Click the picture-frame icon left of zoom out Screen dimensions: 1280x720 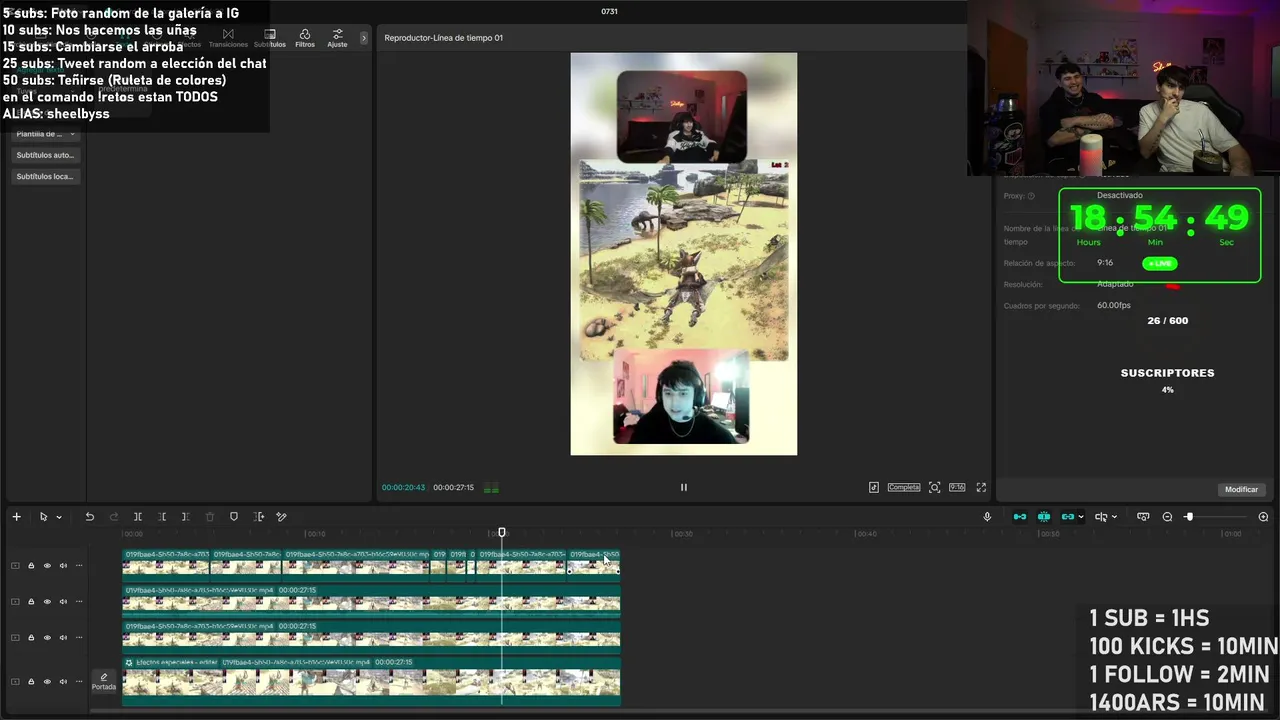1143,517
